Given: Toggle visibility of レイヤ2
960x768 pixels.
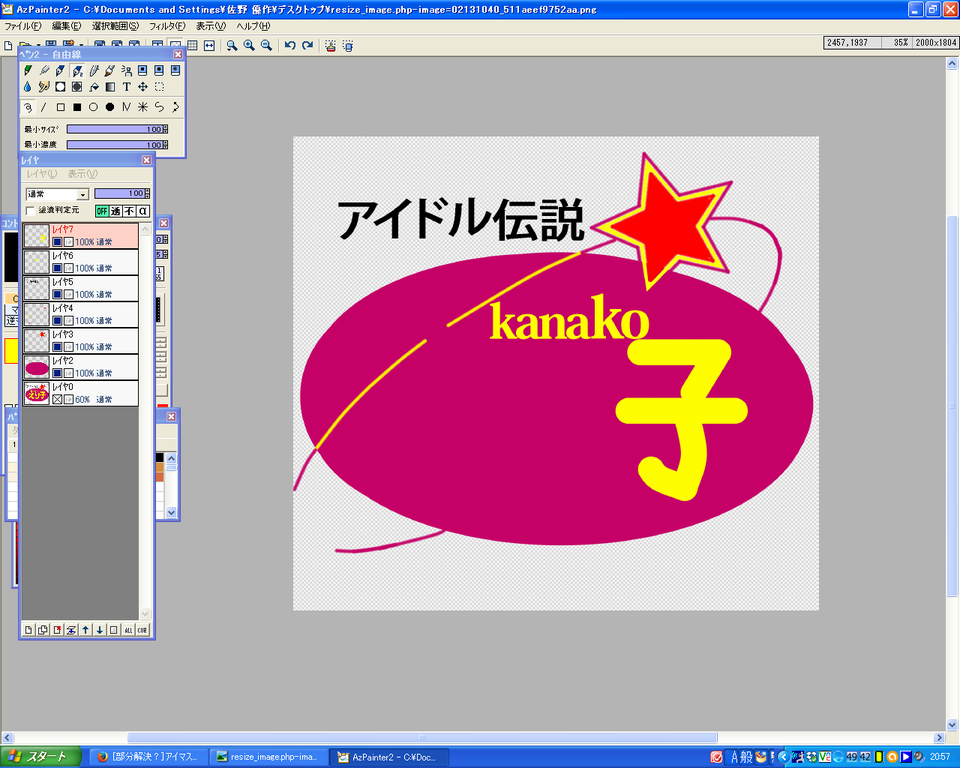Looking at the screenshot, I should click(x=57, y=373).
